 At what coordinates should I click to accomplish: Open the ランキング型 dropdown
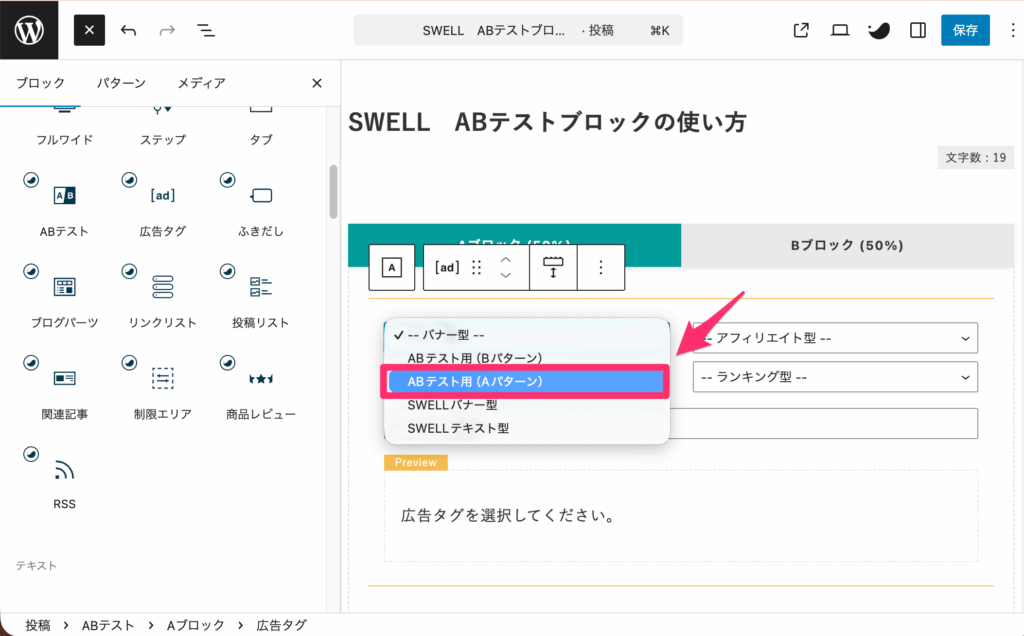(834, 377)
